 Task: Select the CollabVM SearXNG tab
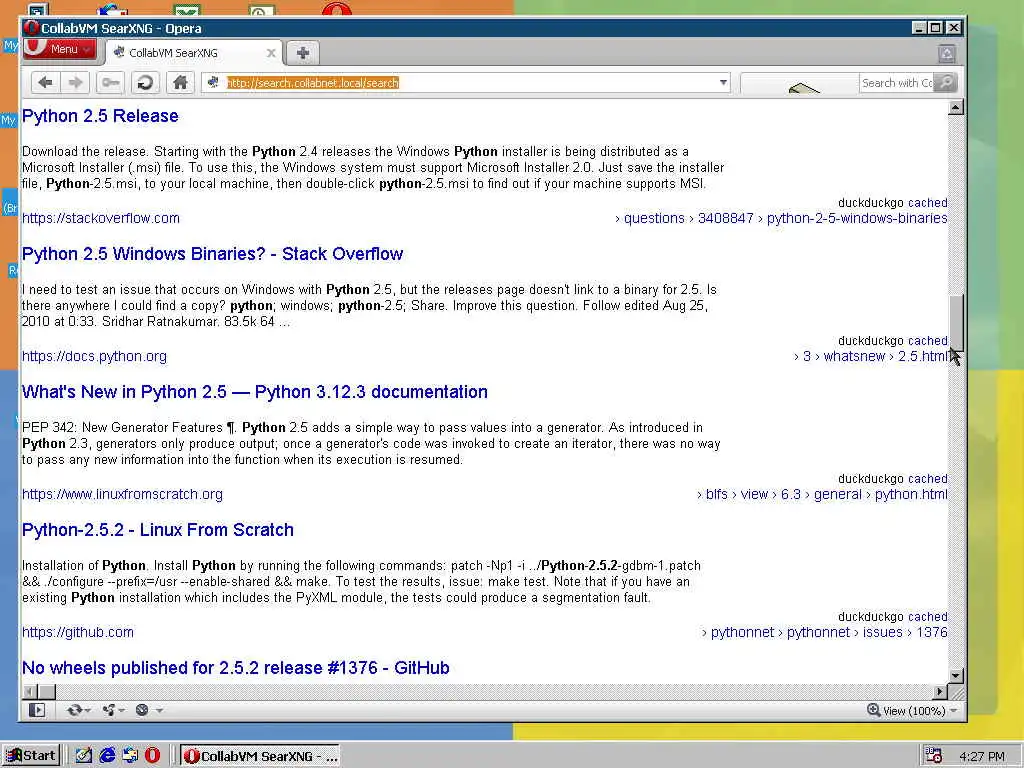(x=195, y=53)
